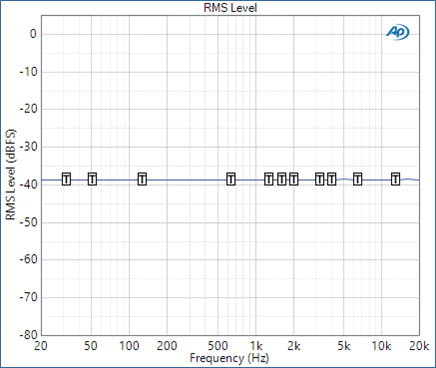Click the T marker immediately left of 2k
This screenshot has height=368, width=436.
point(282,179)
